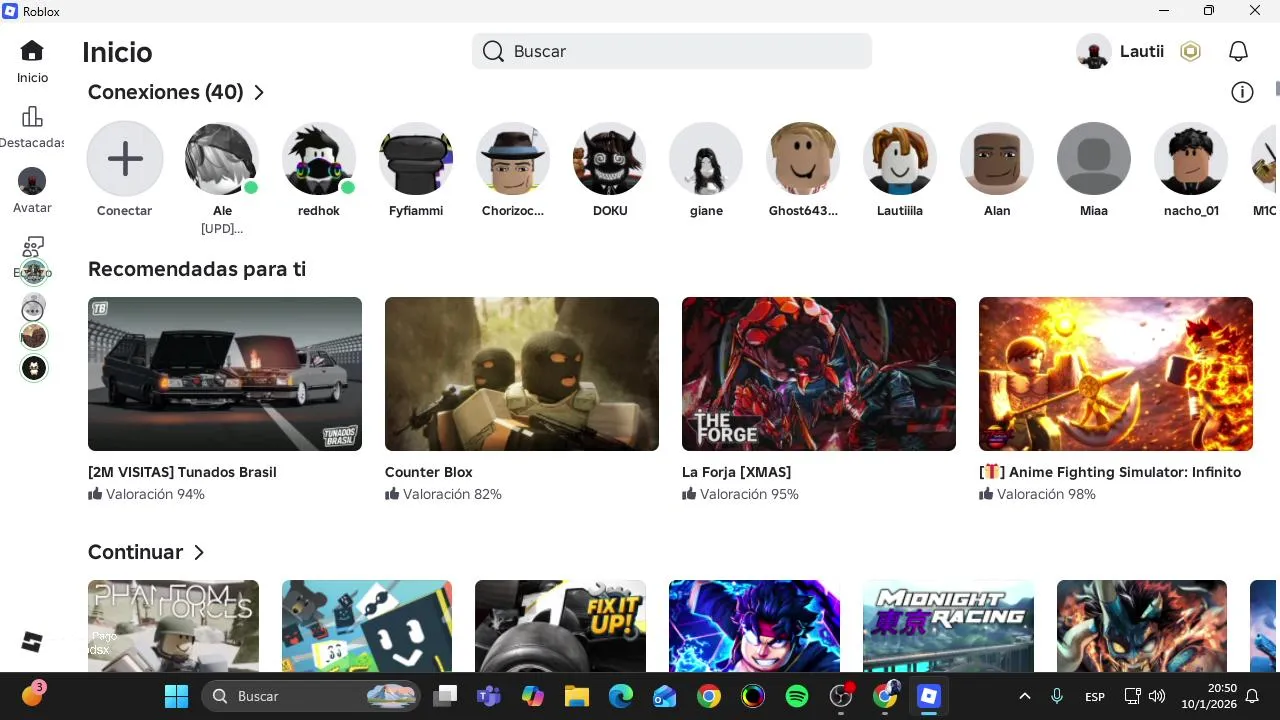The height and width of the screenshot is (720, 1280).
Task: Open Ghost643... connection avatar
Action: point(803,159)
